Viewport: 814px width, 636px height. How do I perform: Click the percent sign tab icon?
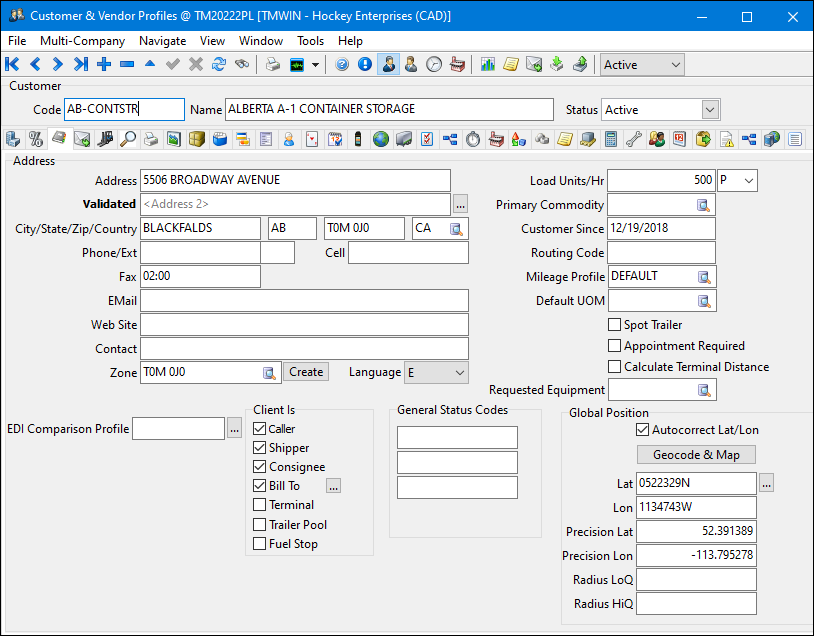pyautogui.click(x=35, y=139)
